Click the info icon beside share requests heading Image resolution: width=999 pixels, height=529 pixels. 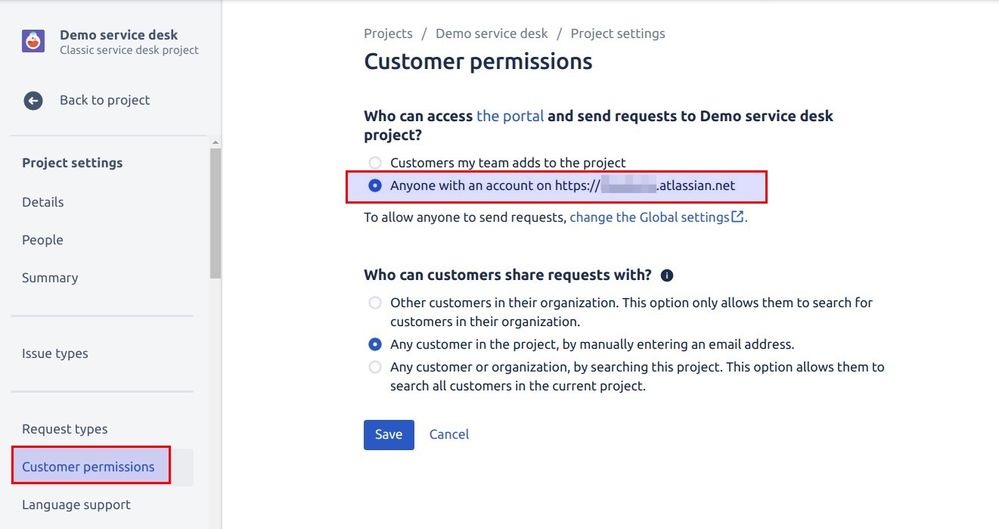[x=666, y=275]
